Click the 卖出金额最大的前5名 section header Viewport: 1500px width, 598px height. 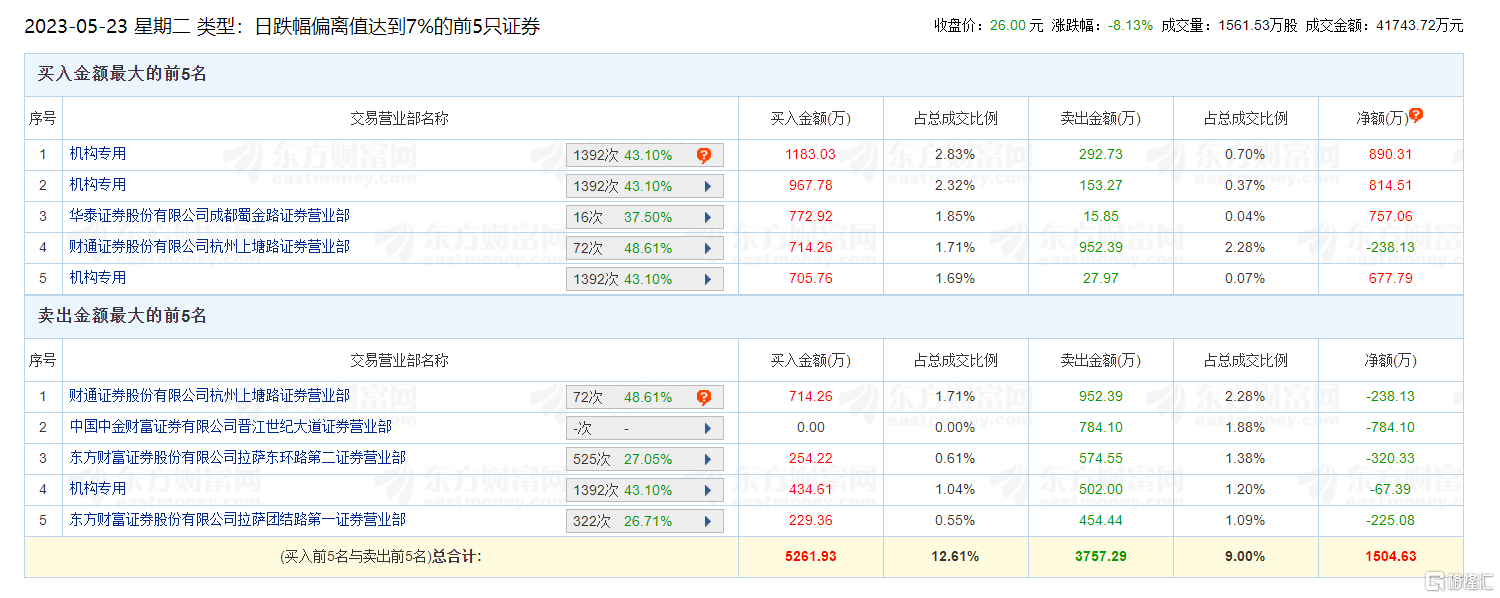coord(122,316)
